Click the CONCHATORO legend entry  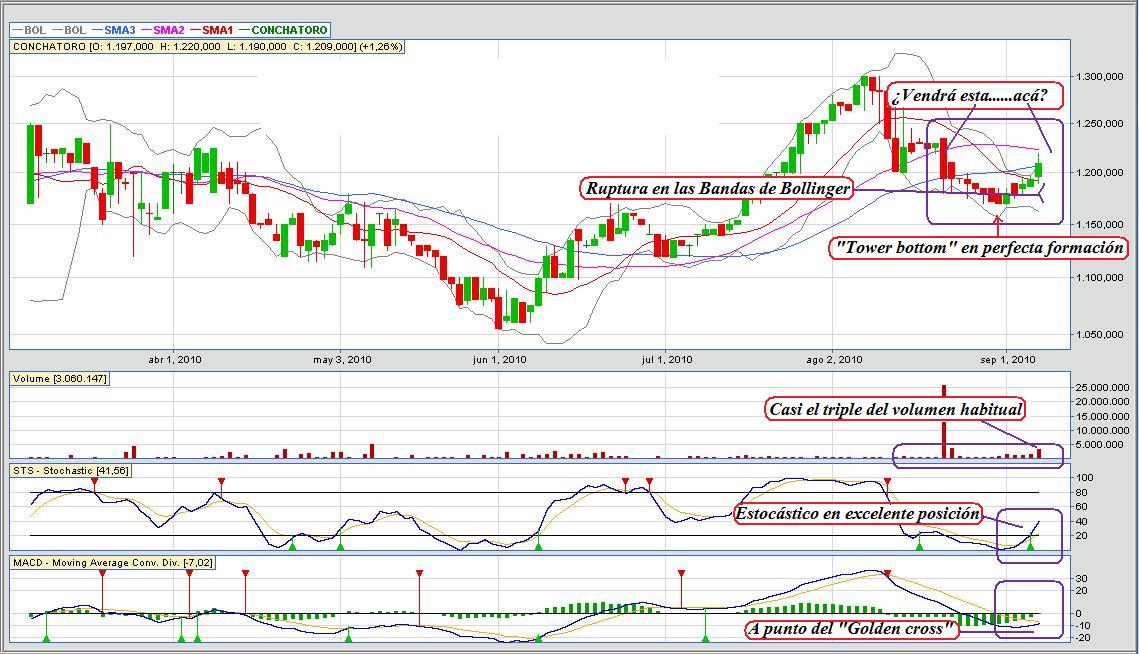(x=282, y=30)
